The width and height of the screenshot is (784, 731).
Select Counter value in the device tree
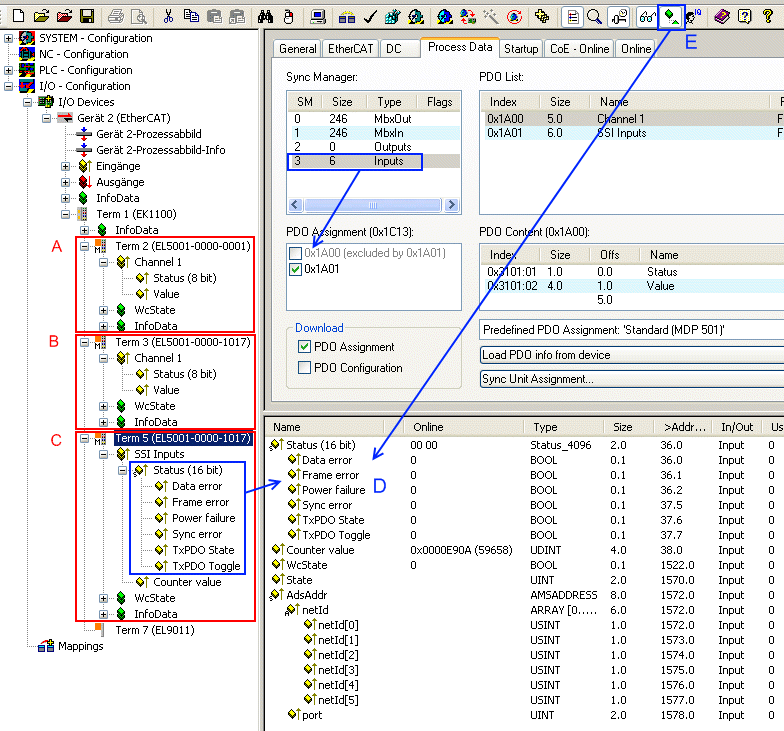[x=187, y=582]
